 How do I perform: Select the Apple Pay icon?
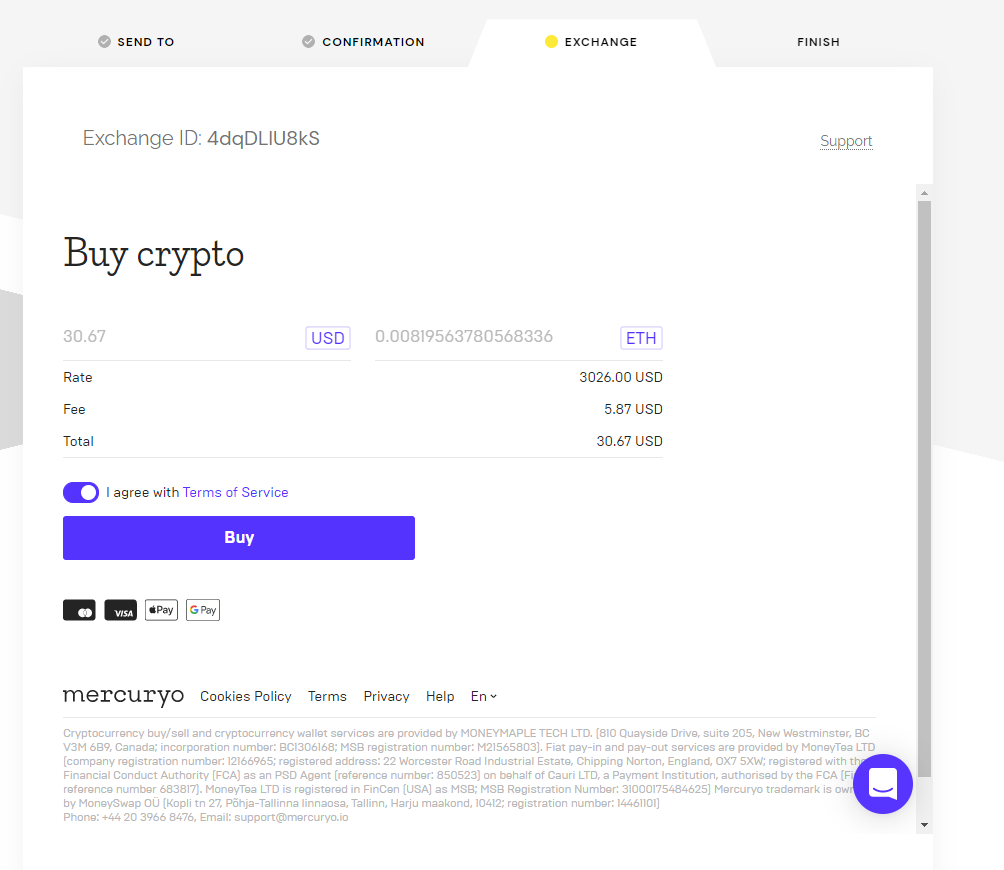coord(161,610)
